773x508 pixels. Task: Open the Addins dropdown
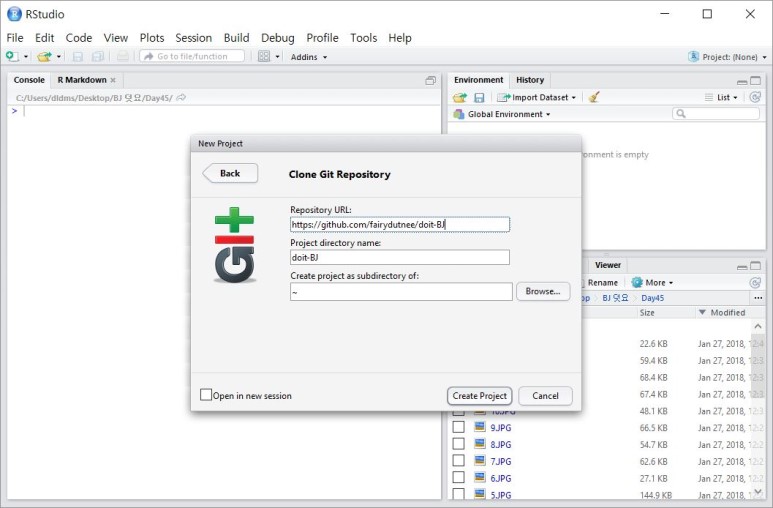click(309, 57)
